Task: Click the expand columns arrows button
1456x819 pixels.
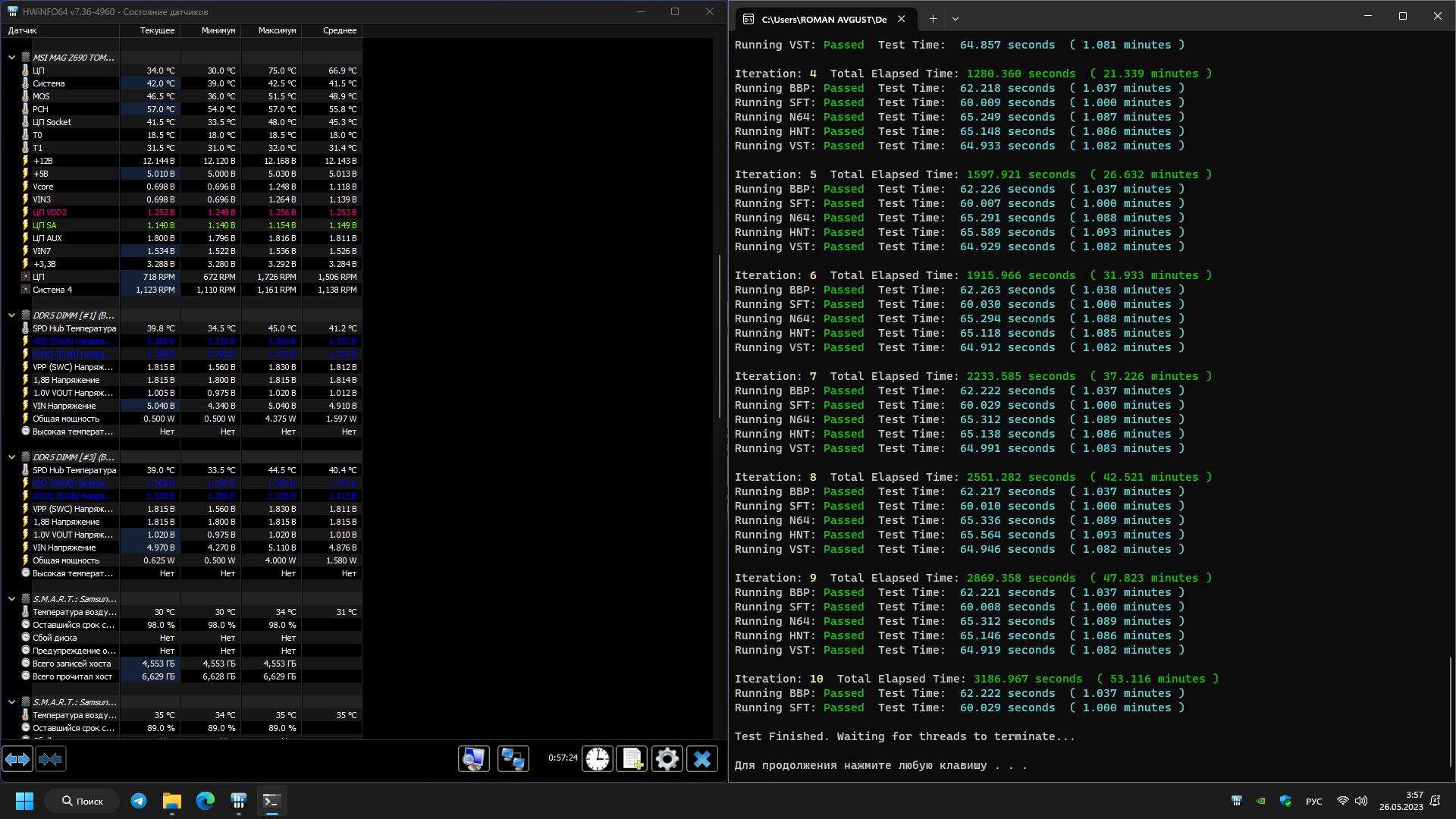Action: (x=17, y=759)
